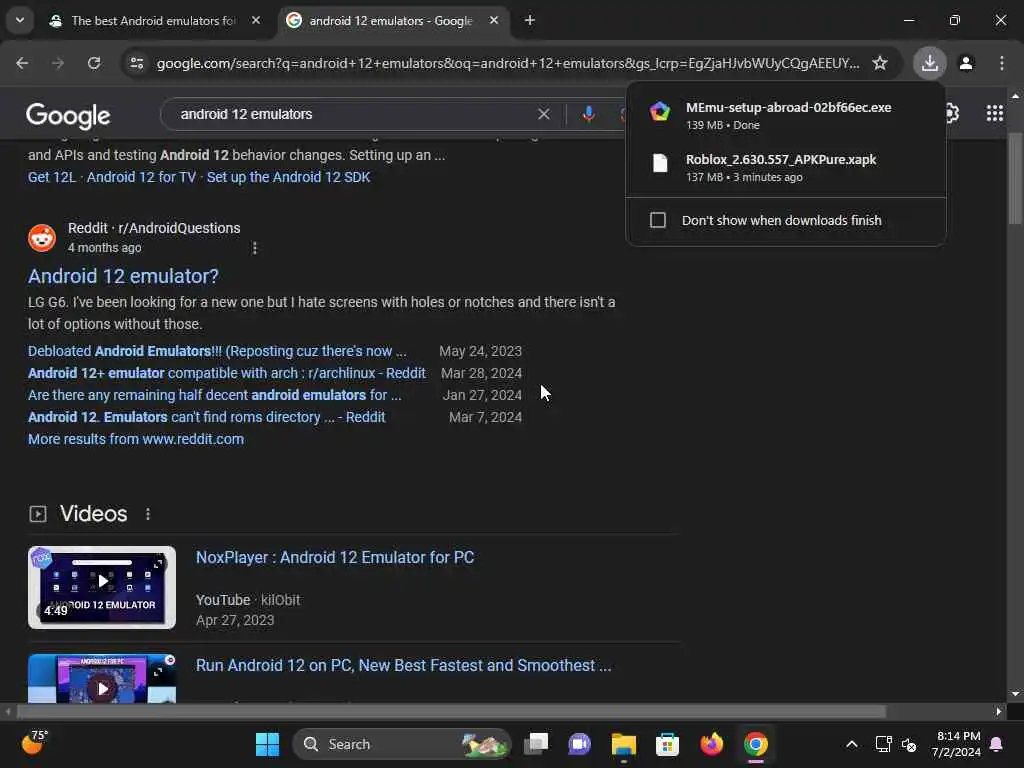The width and height of the screenshot is (1024, 768).
Task: Check 'Don't show when downloads finish'
Action: click(658, 220)
